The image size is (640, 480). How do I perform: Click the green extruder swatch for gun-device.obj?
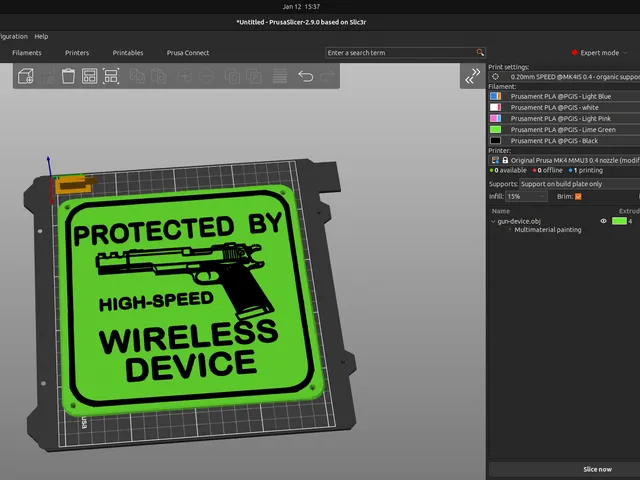coord(619,221)
